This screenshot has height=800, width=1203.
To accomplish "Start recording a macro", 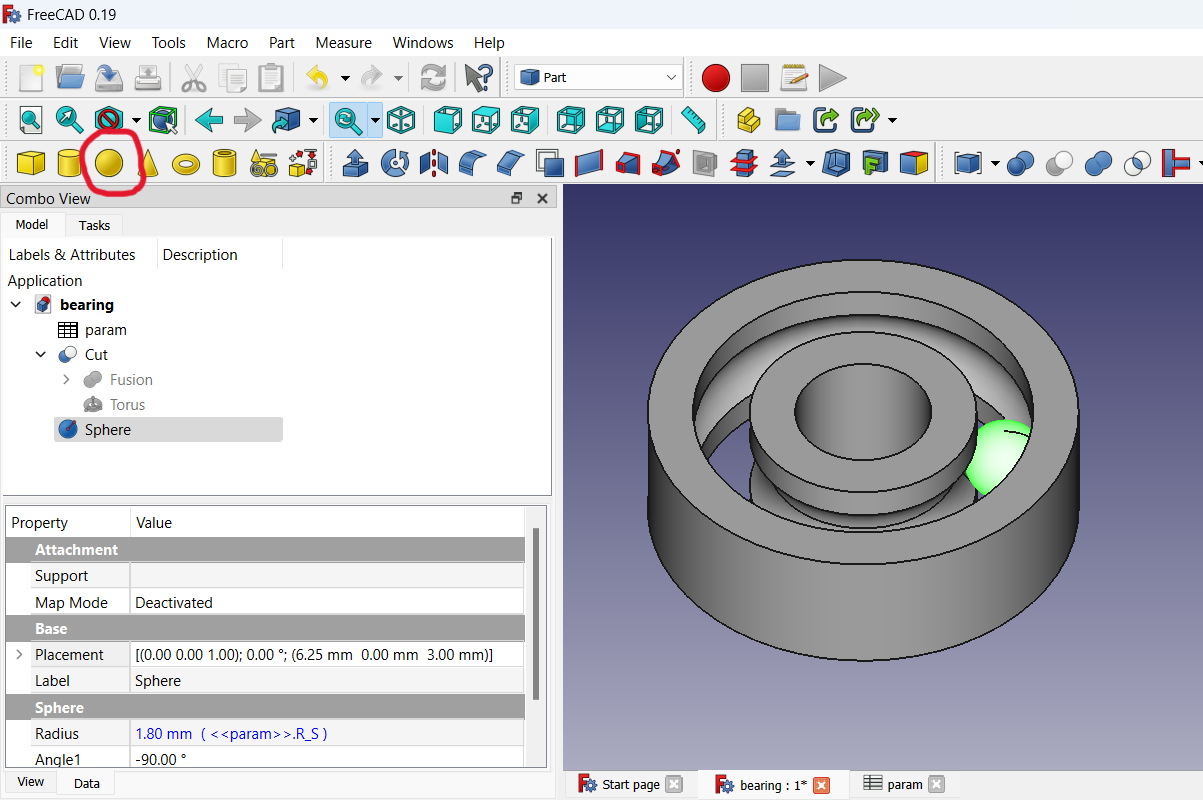I will [x=715, y=77].
